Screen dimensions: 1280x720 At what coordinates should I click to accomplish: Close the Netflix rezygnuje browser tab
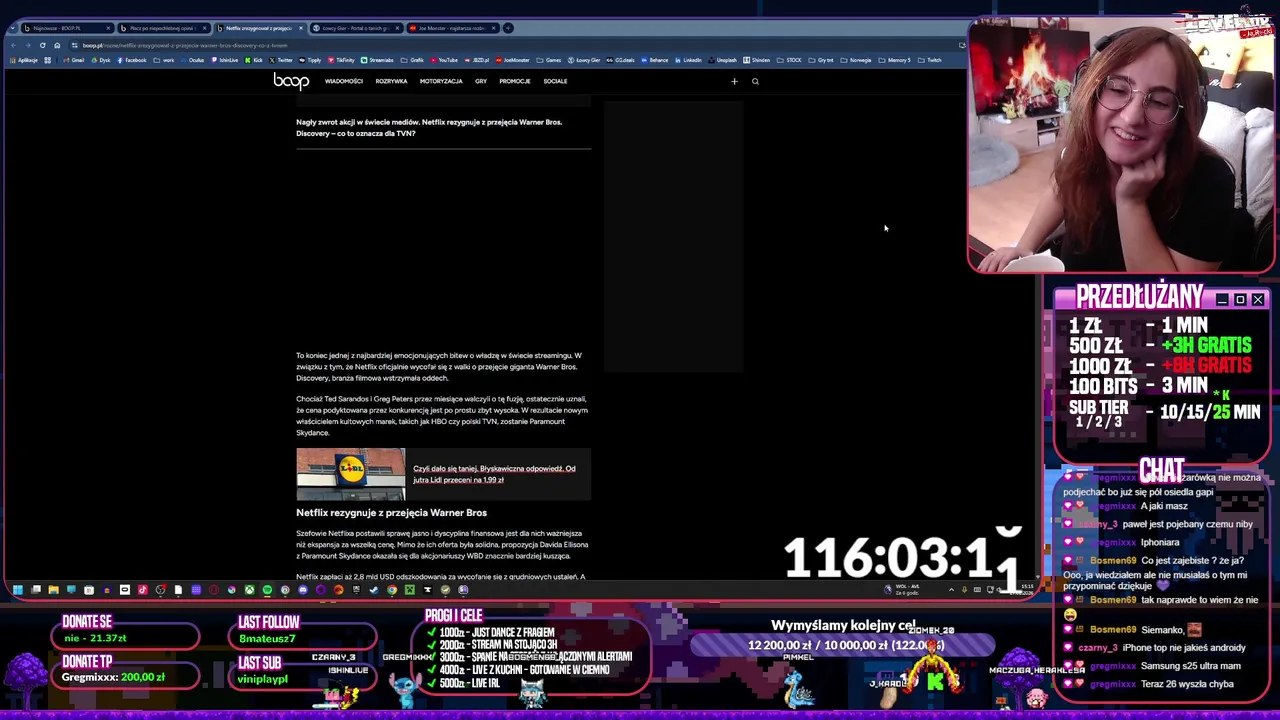point(300,28)
